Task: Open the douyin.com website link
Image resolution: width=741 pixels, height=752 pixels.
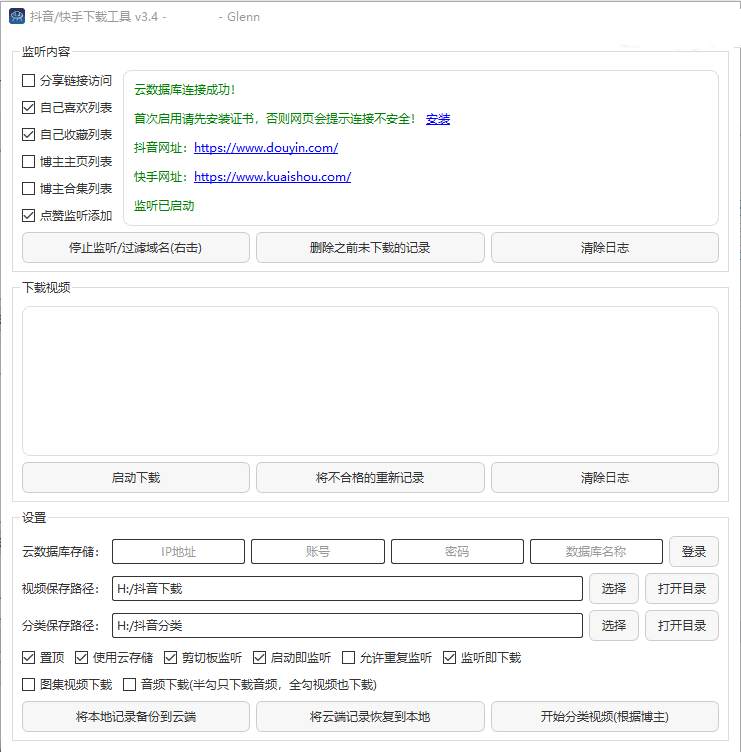Action: 266,148
